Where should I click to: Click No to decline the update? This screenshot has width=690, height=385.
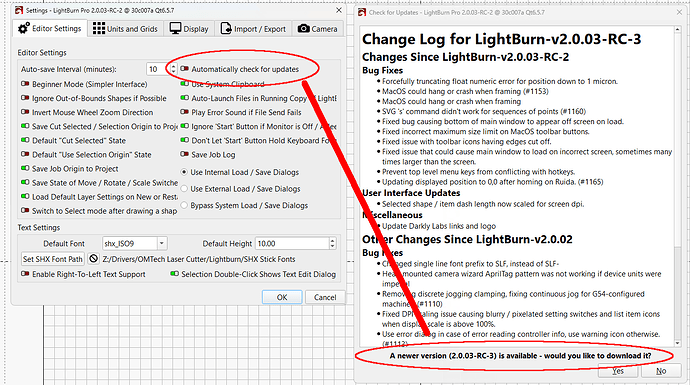661,371
